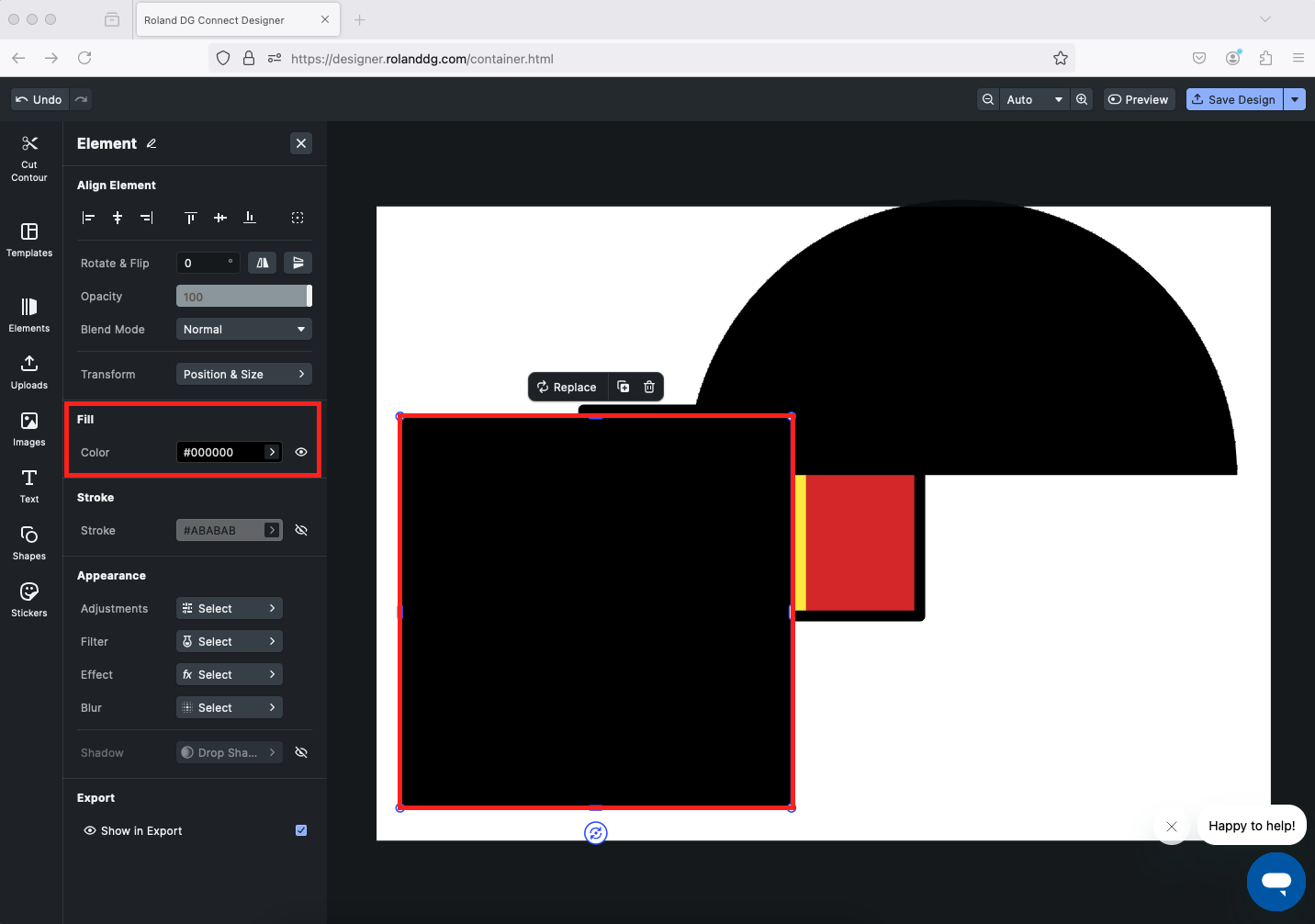Expand the Save Design dropdown arrow

(x=1295, y=99)
